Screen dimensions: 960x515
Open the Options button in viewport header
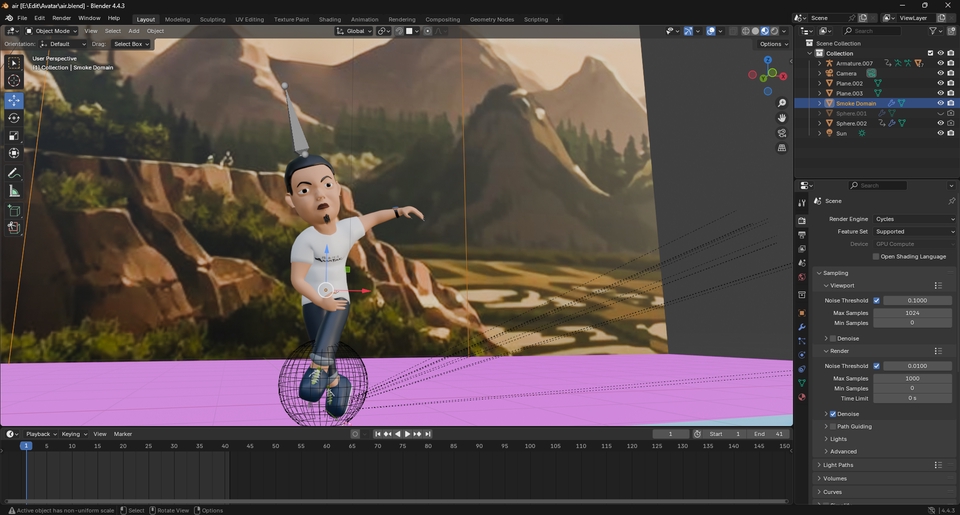pos(772,44)
